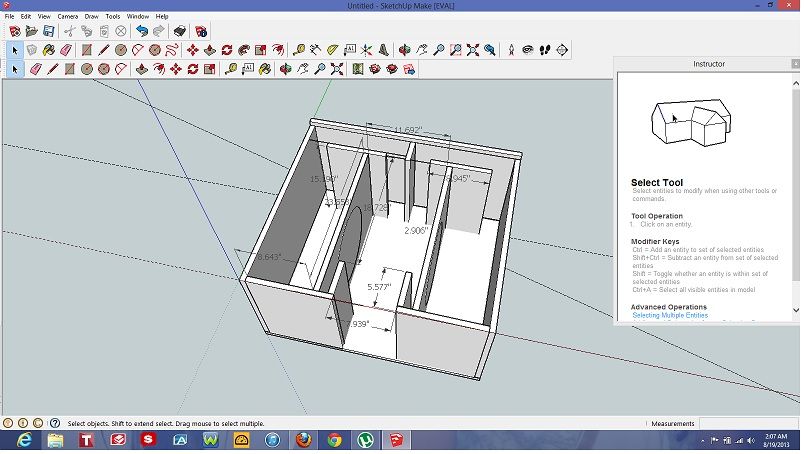Click the Model Info icon
The height and width of the screenshot is (454, 804).
pos(202,31)
